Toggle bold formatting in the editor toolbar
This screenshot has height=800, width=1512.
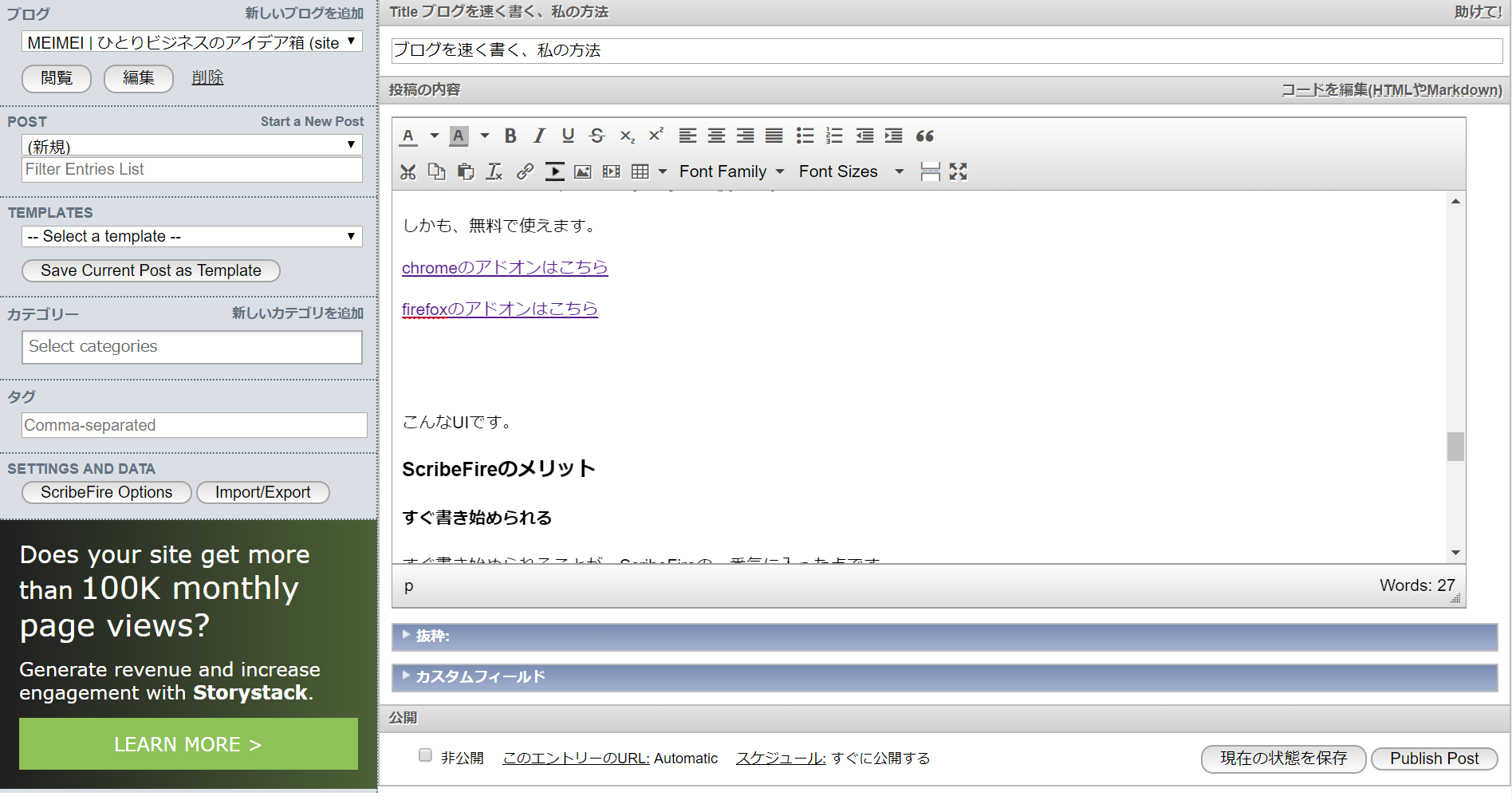point(510,136)
